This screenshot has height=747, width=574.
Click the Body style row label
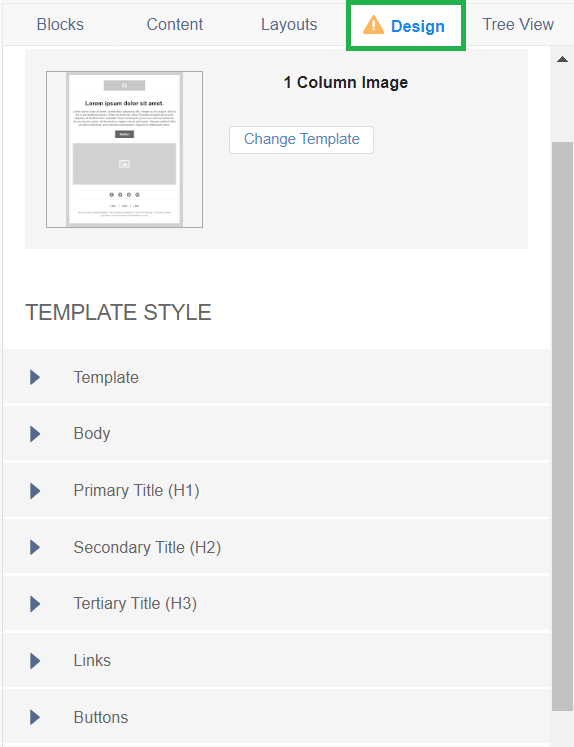(92, 434)
